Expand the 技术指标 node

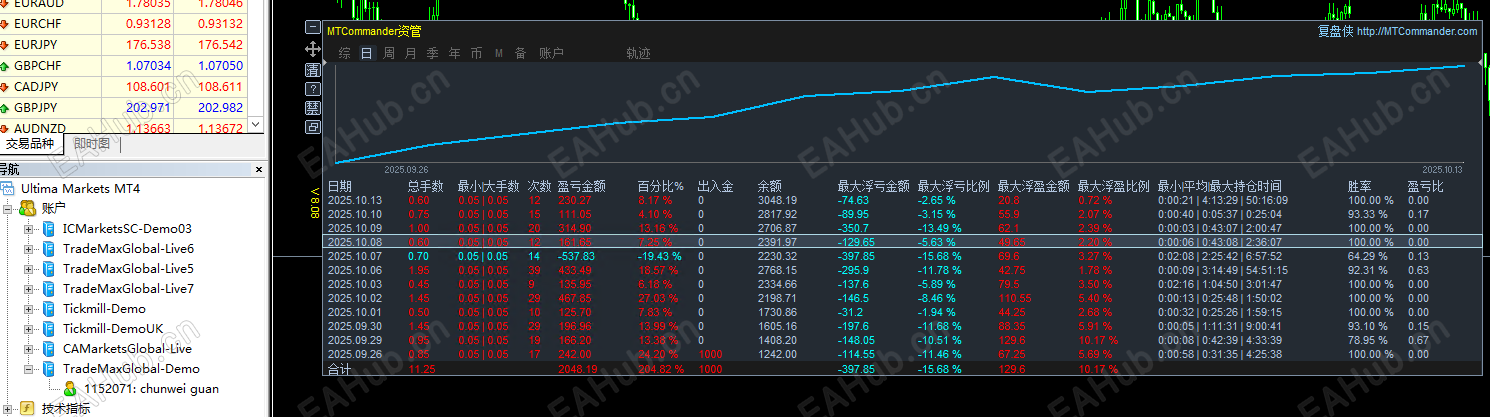coord(9,409)
